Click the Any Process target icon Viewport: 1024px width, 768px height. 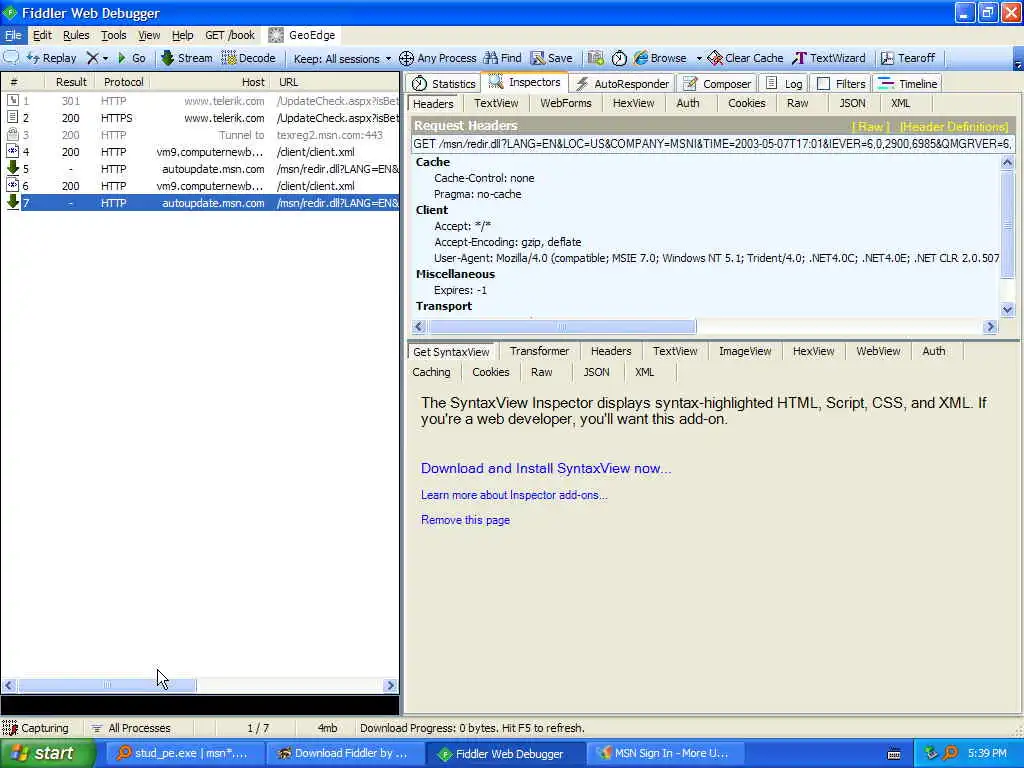coord(406,58)
